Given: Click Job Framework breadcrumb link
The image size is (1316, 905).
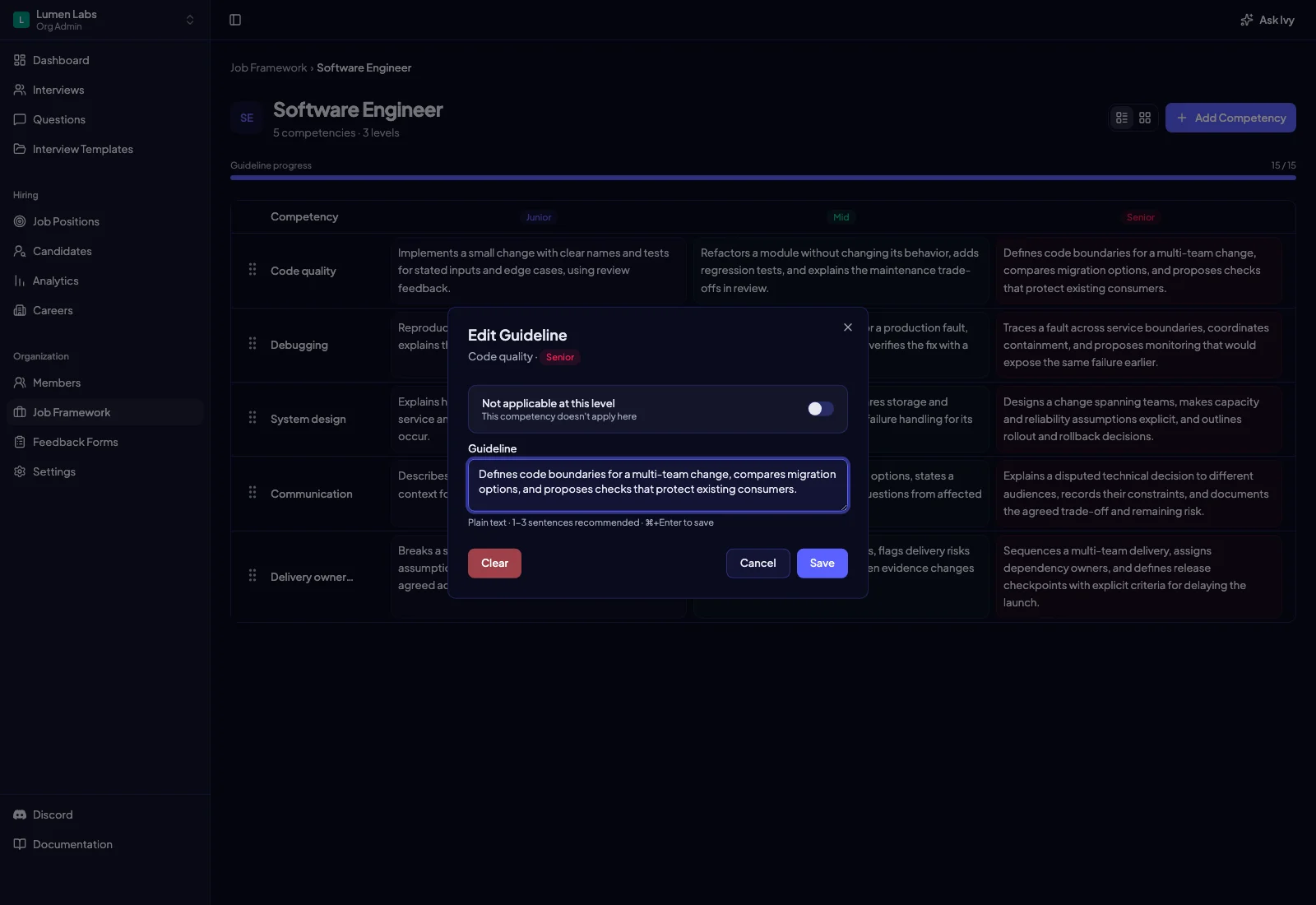Looking at the screenshot, I should click(x=268, y=67).
